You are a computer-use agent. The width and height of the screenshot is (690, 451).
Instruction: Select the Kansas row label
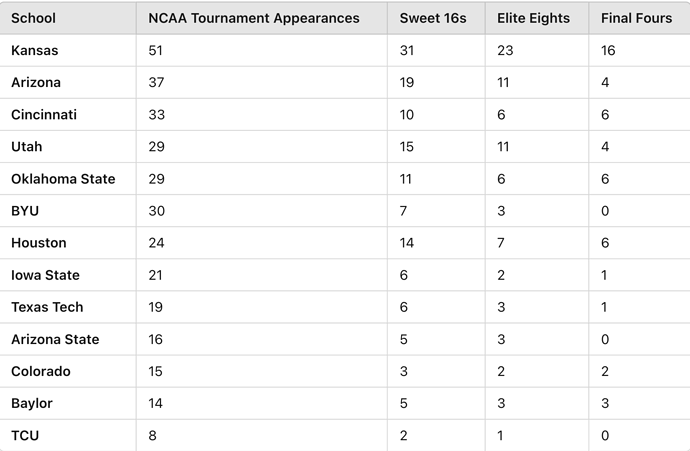[x=34, y=50]
